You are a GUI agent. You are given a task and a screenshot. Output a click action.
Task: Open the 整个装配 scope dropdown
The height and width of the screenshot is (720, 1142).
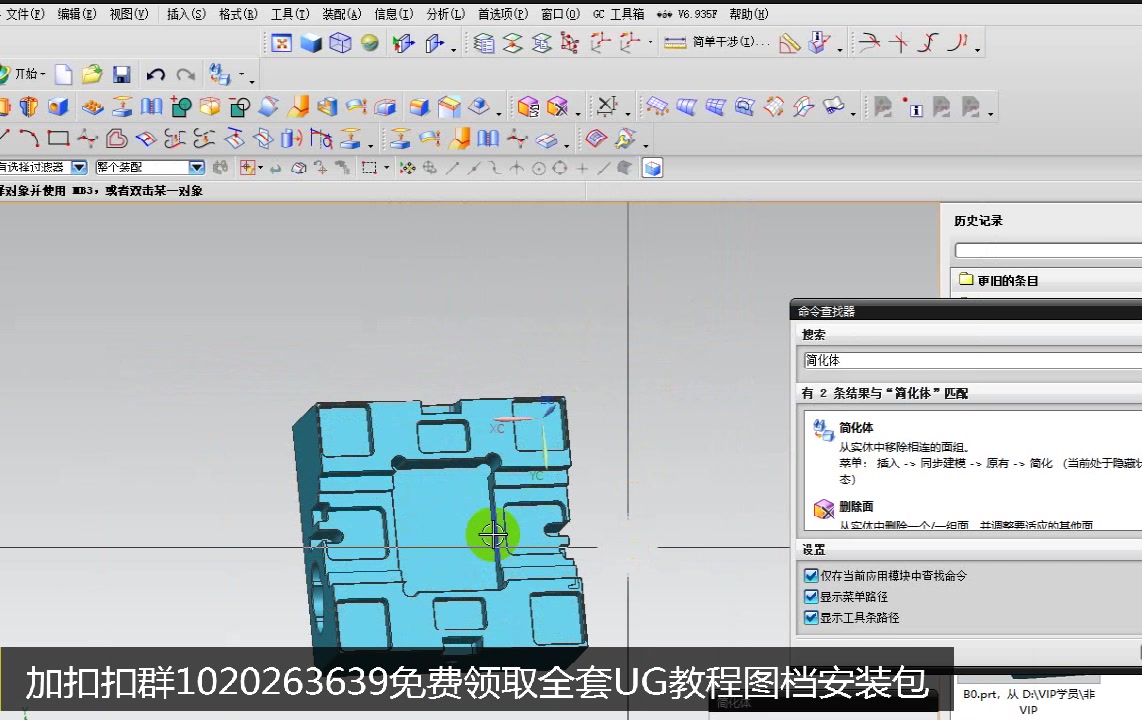(196, 167)
